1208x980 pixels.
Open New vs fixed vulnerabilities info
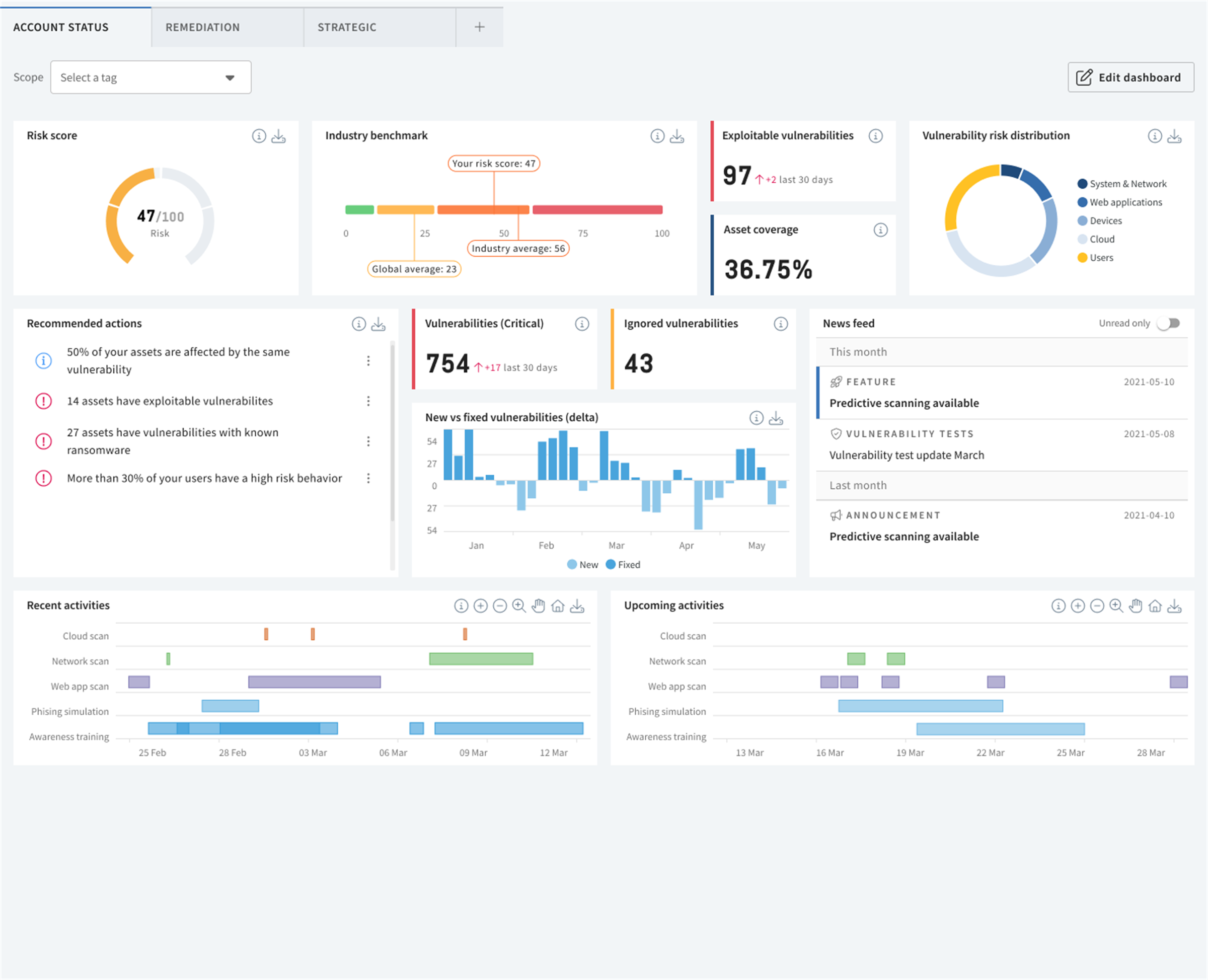[x=757, y=418]
